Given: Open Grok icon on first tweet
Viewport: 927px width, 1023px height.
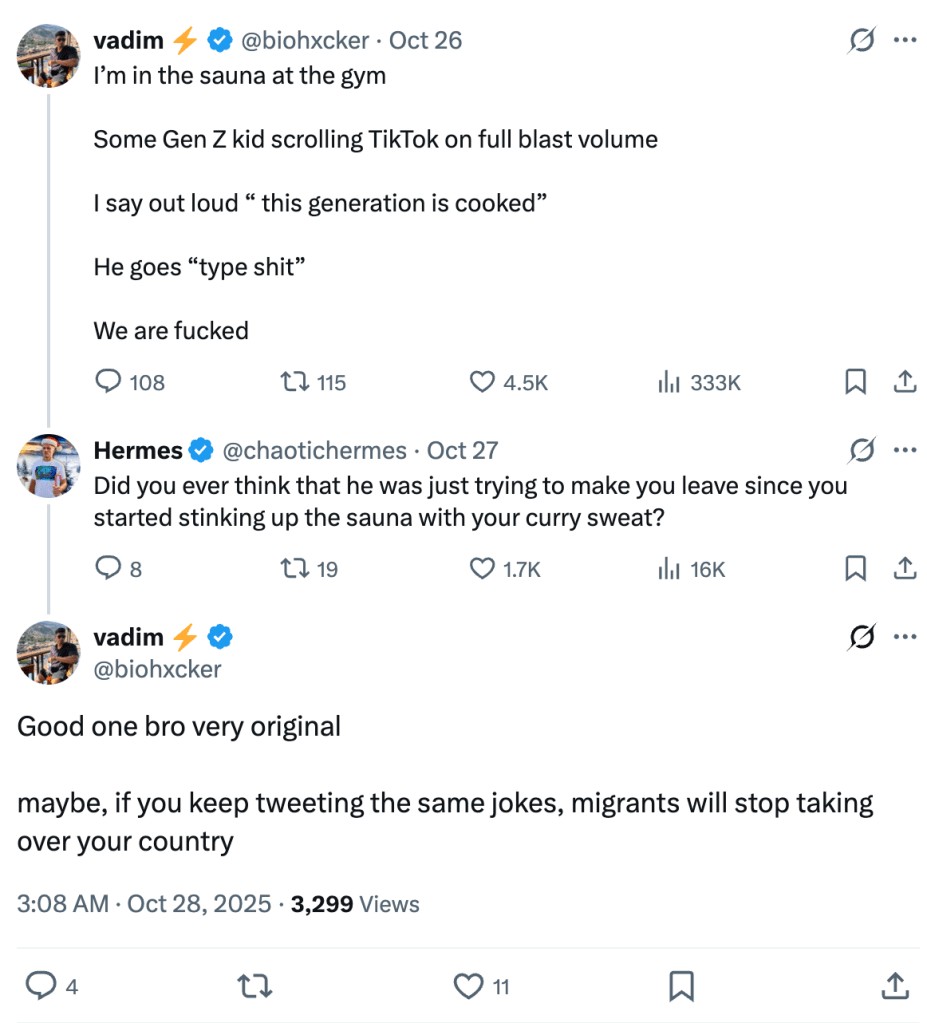Looking at the screenshot, I should [859, 40].
